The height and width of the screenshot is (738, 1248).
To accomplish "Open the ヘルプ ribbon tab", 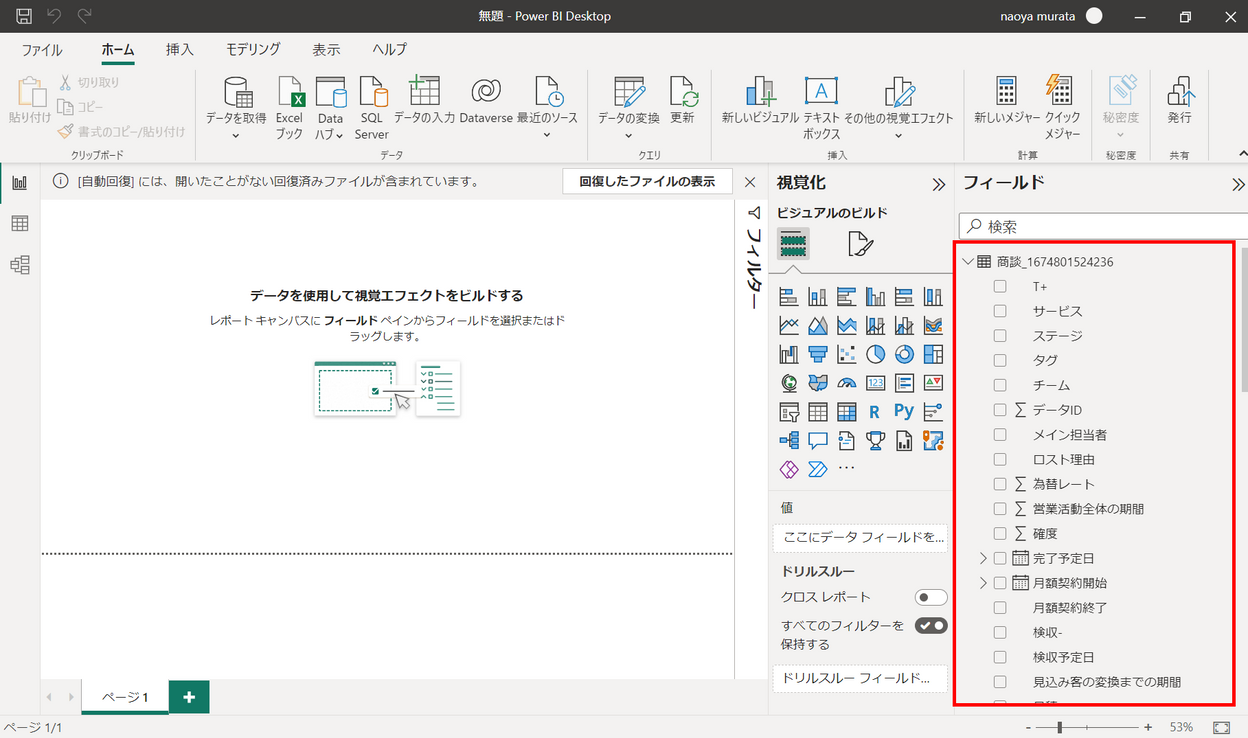I will coord(389,50).
